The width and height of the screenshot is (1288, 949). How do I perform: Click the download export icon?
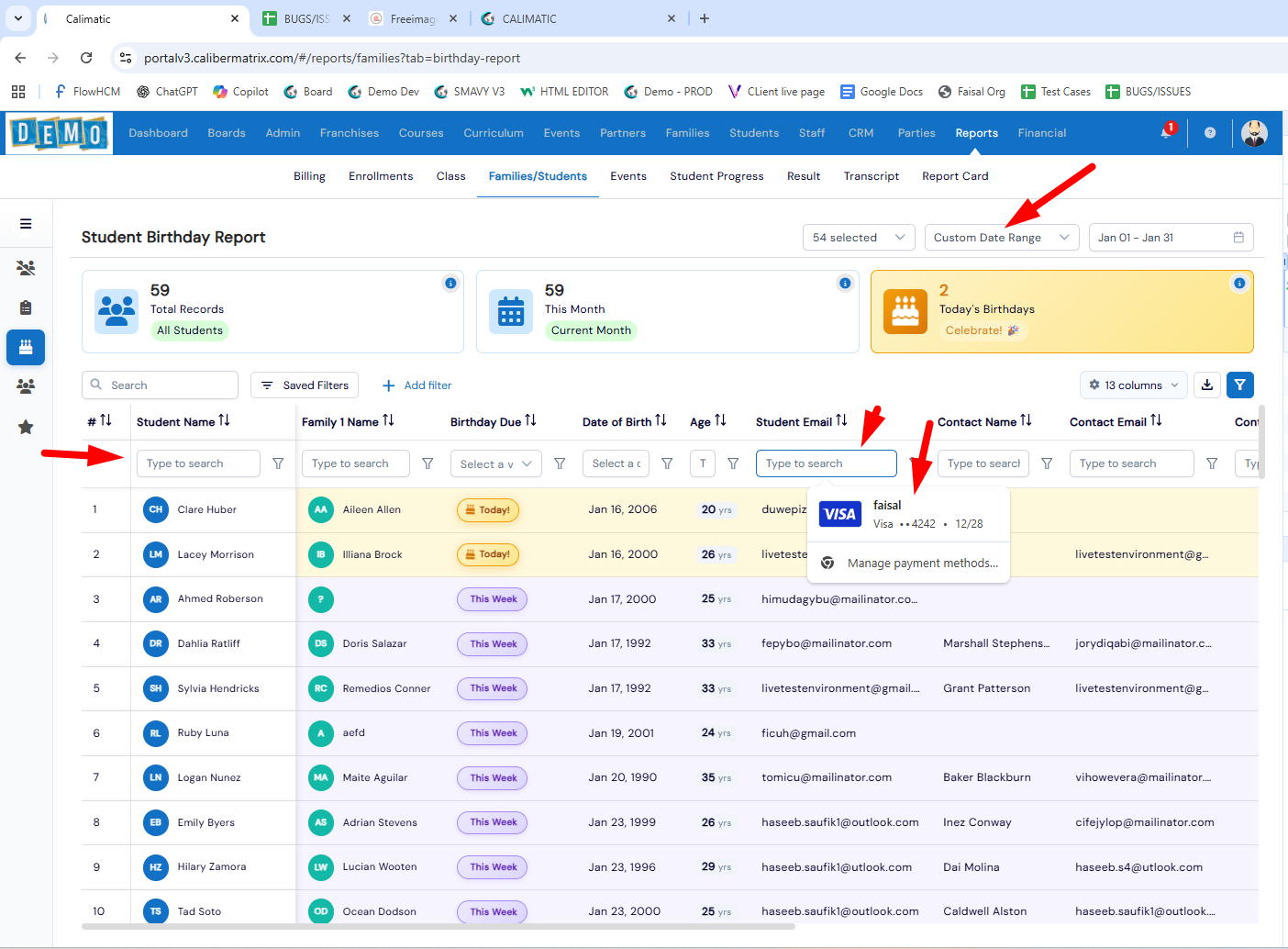(1207, 385)
